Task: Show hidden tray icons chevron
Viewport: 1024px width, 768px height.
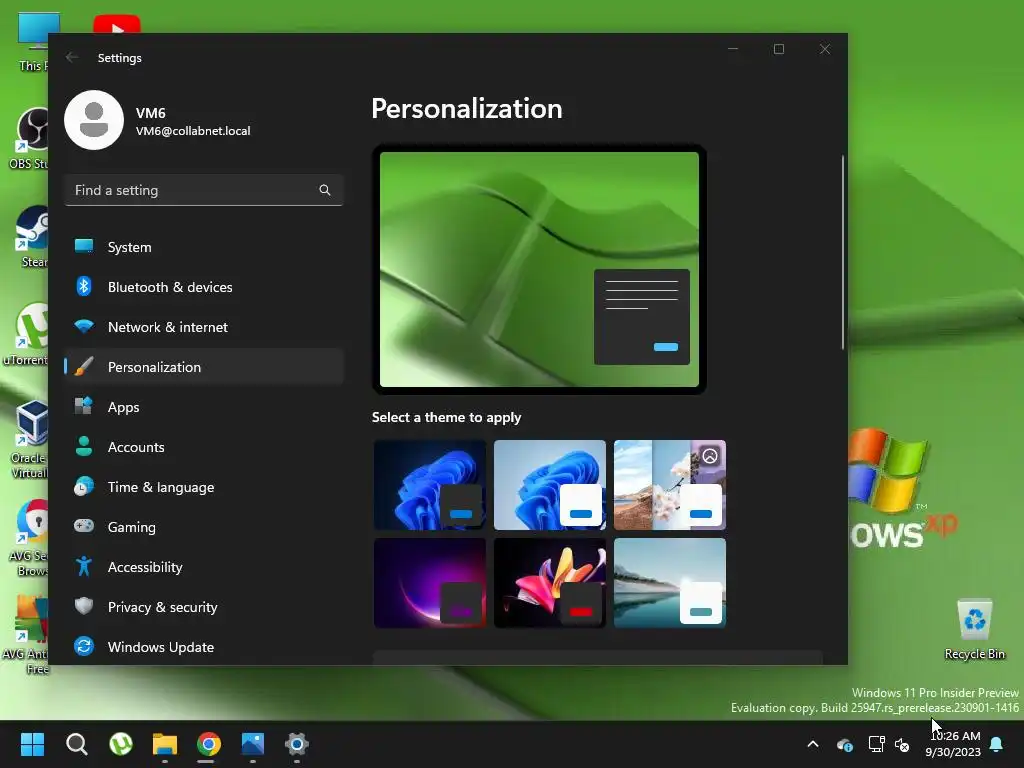Action: pos(813,744)
